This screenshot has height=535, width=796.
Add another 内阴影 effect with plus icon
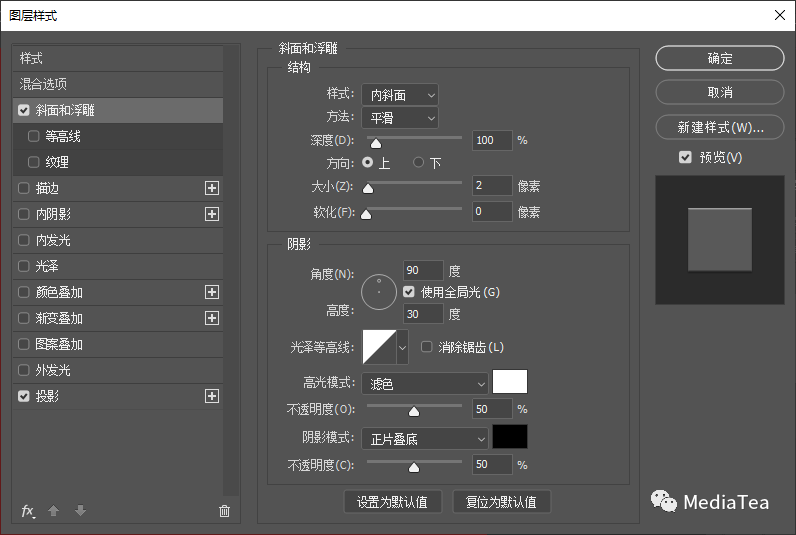point(212,214)
